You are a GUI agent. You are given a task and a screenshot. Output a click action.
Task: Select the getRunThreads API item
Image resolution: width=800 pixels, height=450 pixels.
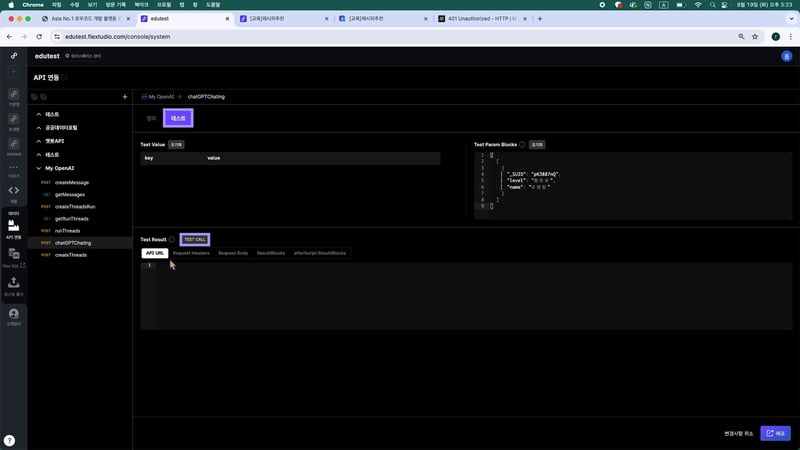[x=74, y=218]
